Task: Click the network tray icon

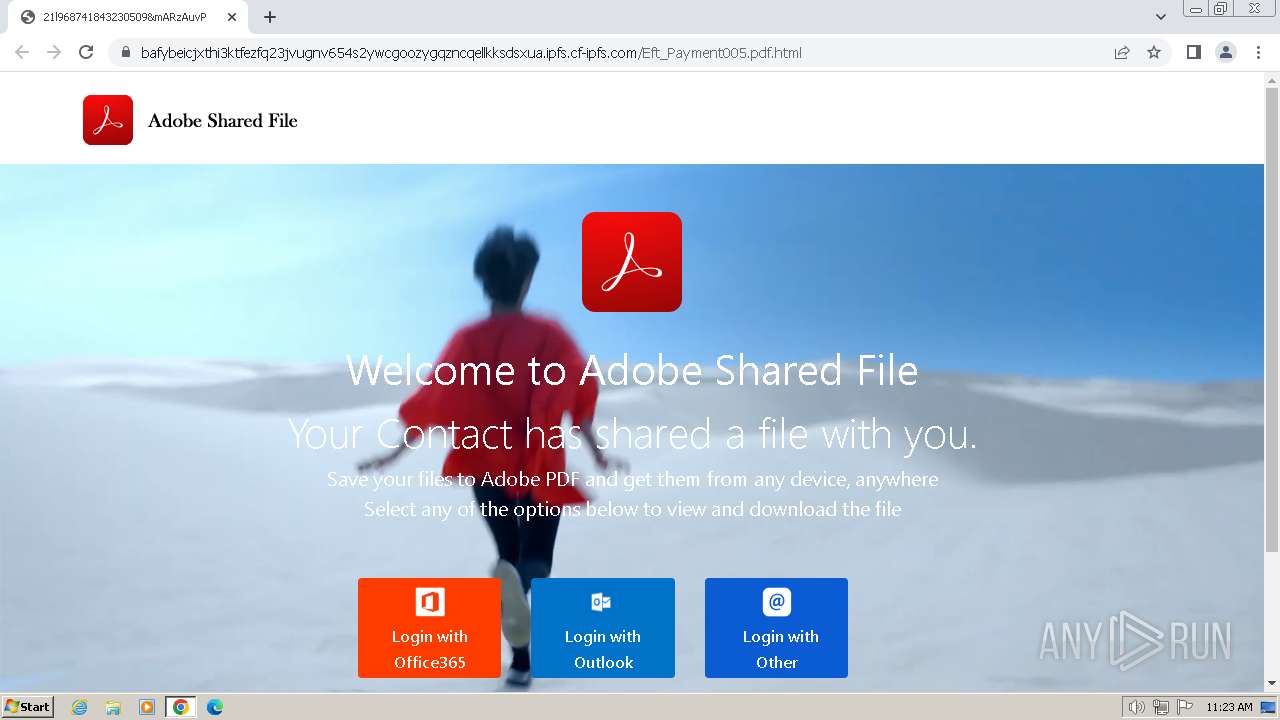Action: tap(1161, 707)
